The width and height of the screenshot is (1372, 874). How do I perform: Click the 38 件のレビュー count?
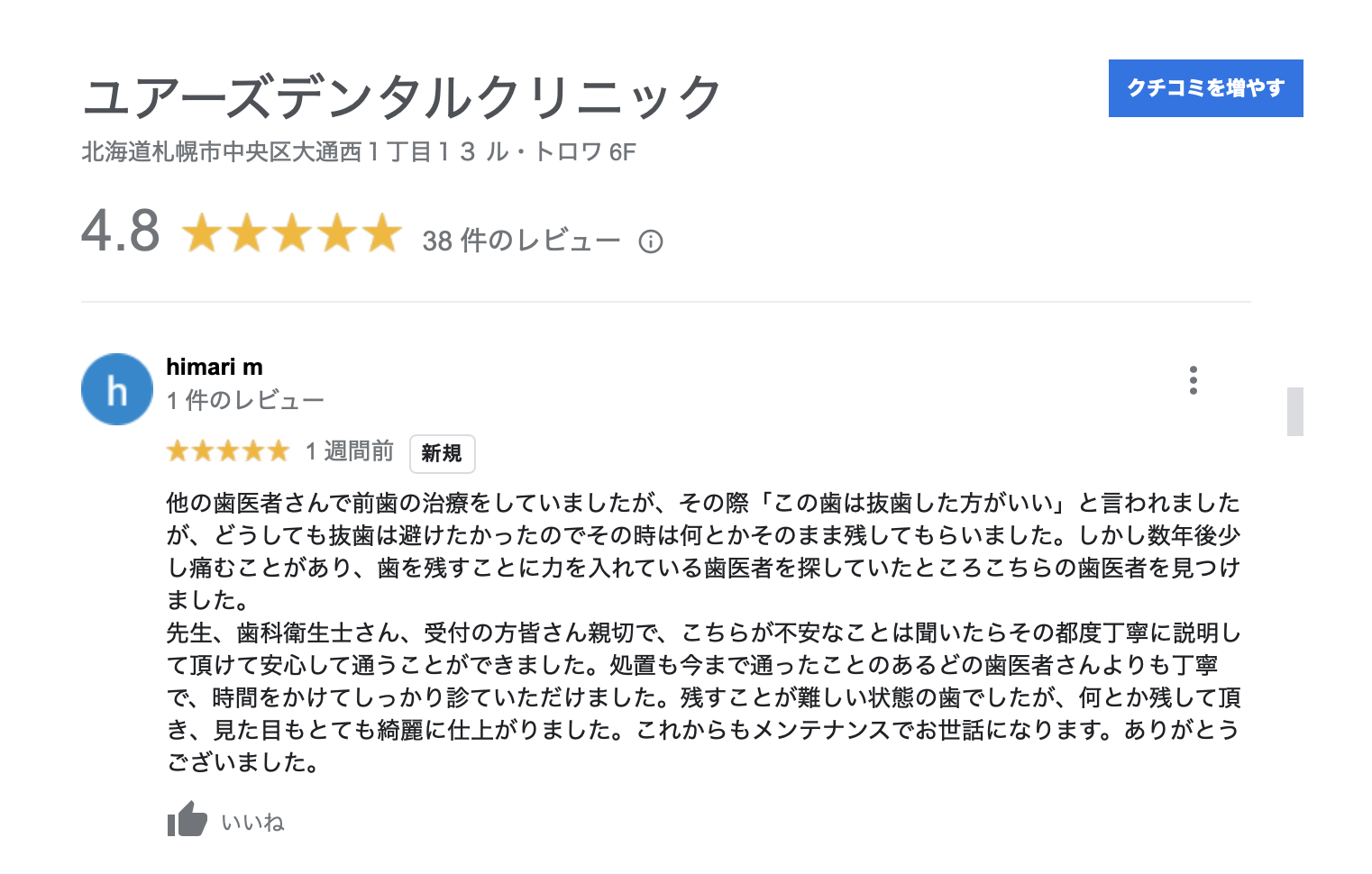(521, 241)
